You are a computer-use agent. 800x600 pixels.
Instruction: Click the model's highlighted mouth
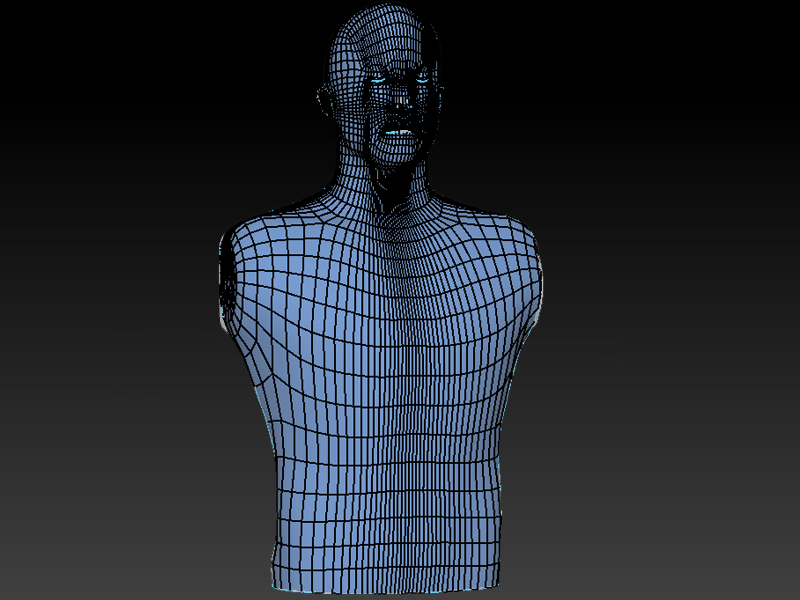tap(400, 131)
